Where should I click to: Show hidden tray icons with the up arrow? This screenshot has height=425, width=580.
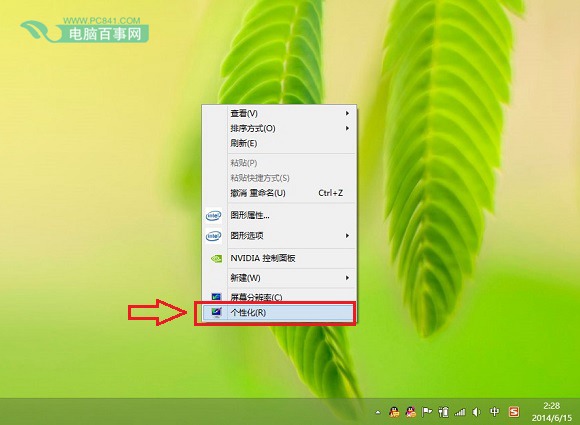(x=378, y=412)
